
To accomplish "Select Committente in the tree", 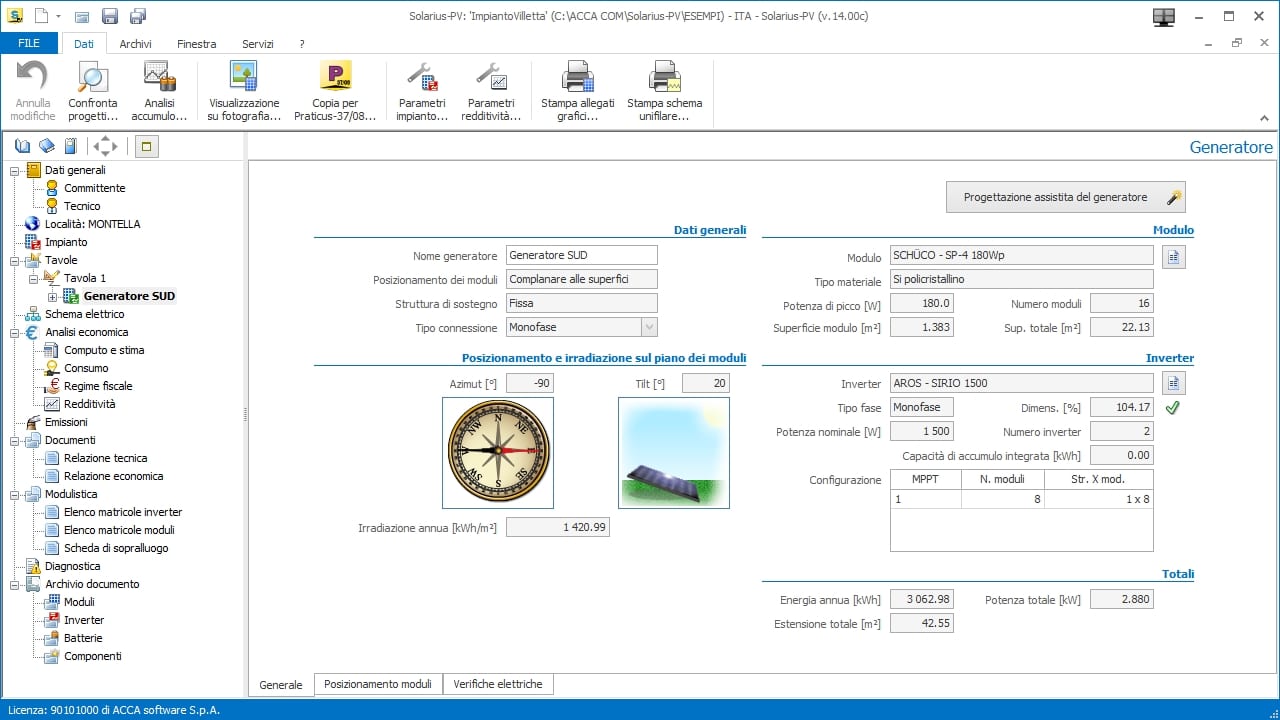I will pos(94,188).
